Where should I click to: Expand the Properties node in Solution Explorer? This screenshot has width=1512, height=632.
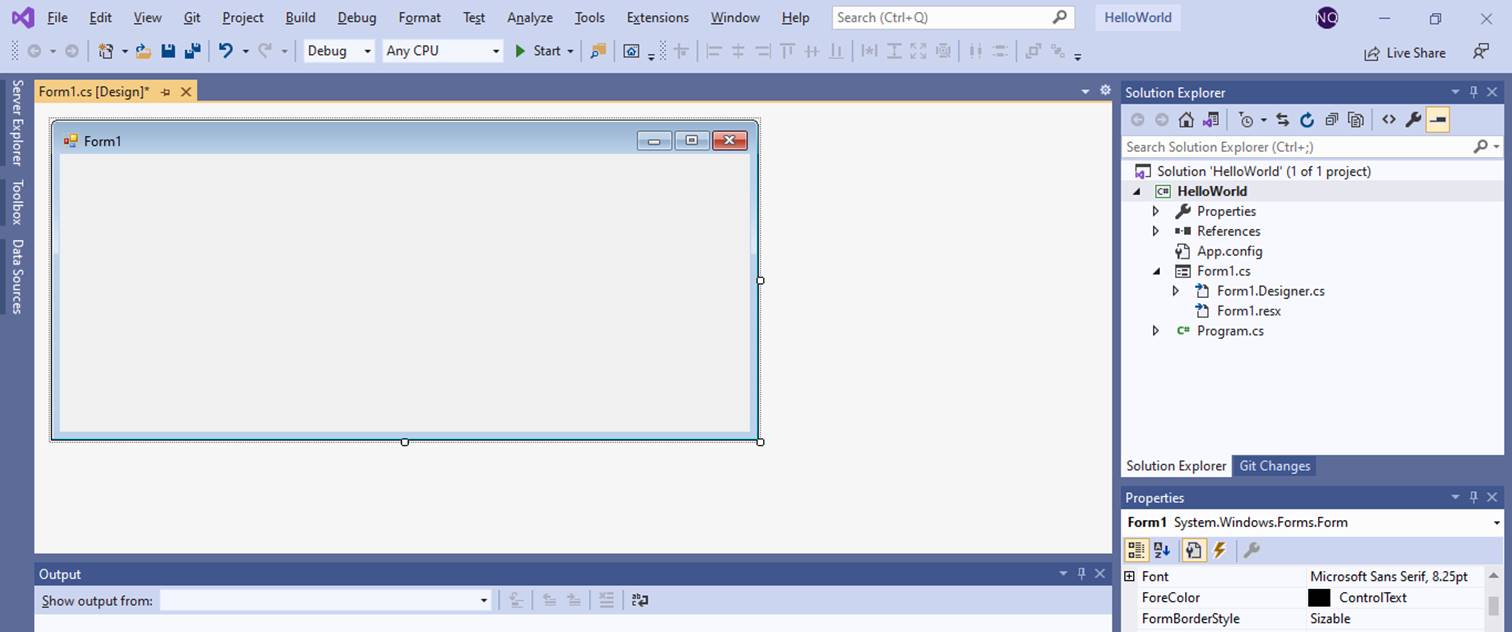pyautogui.click(x=1156, y=211)
